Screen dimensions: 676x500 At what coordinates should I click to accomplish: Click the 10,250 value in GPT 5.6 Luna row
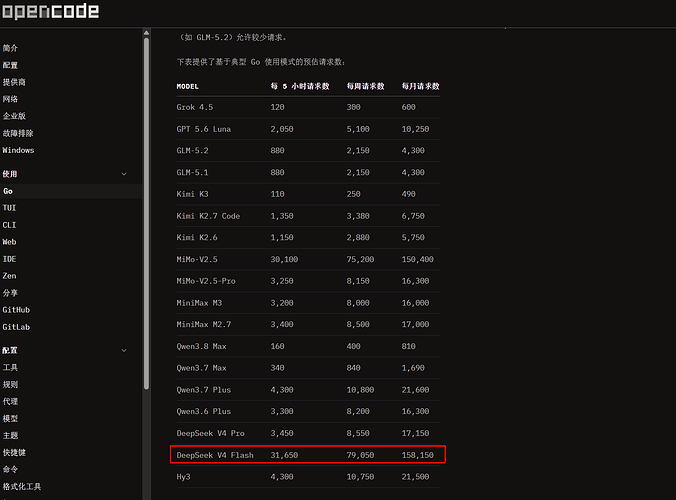[415, 129]
